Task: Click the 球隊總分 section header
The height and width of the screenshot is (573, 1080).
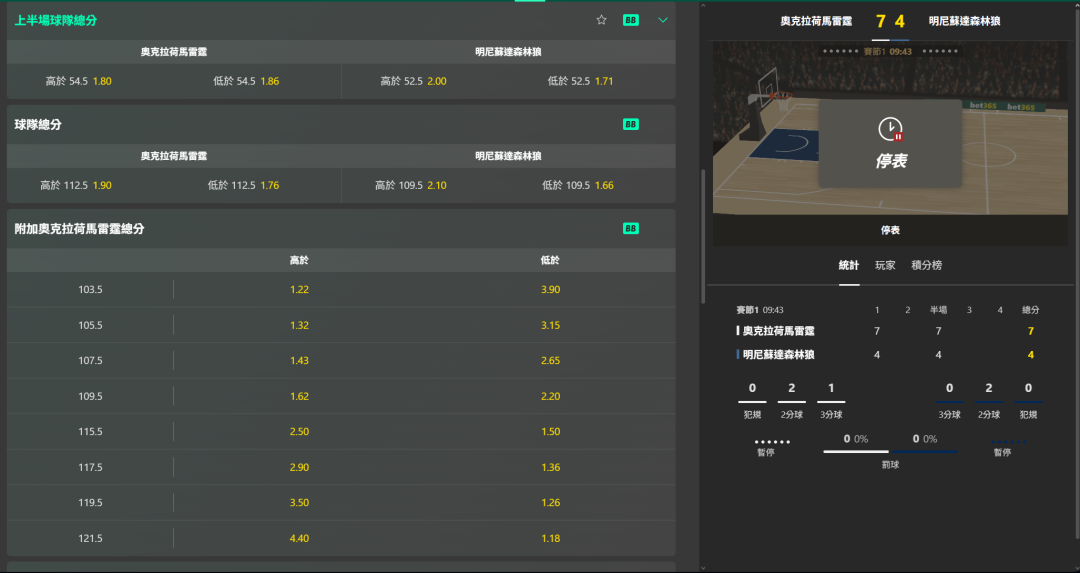Action: (341, 125)
